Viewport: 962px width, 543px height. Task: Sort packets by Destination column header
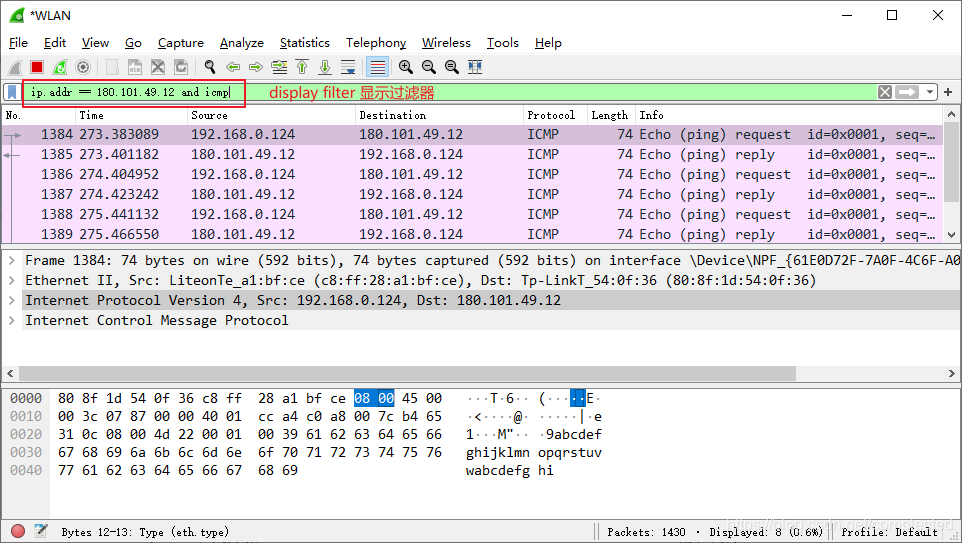point(439,115)
